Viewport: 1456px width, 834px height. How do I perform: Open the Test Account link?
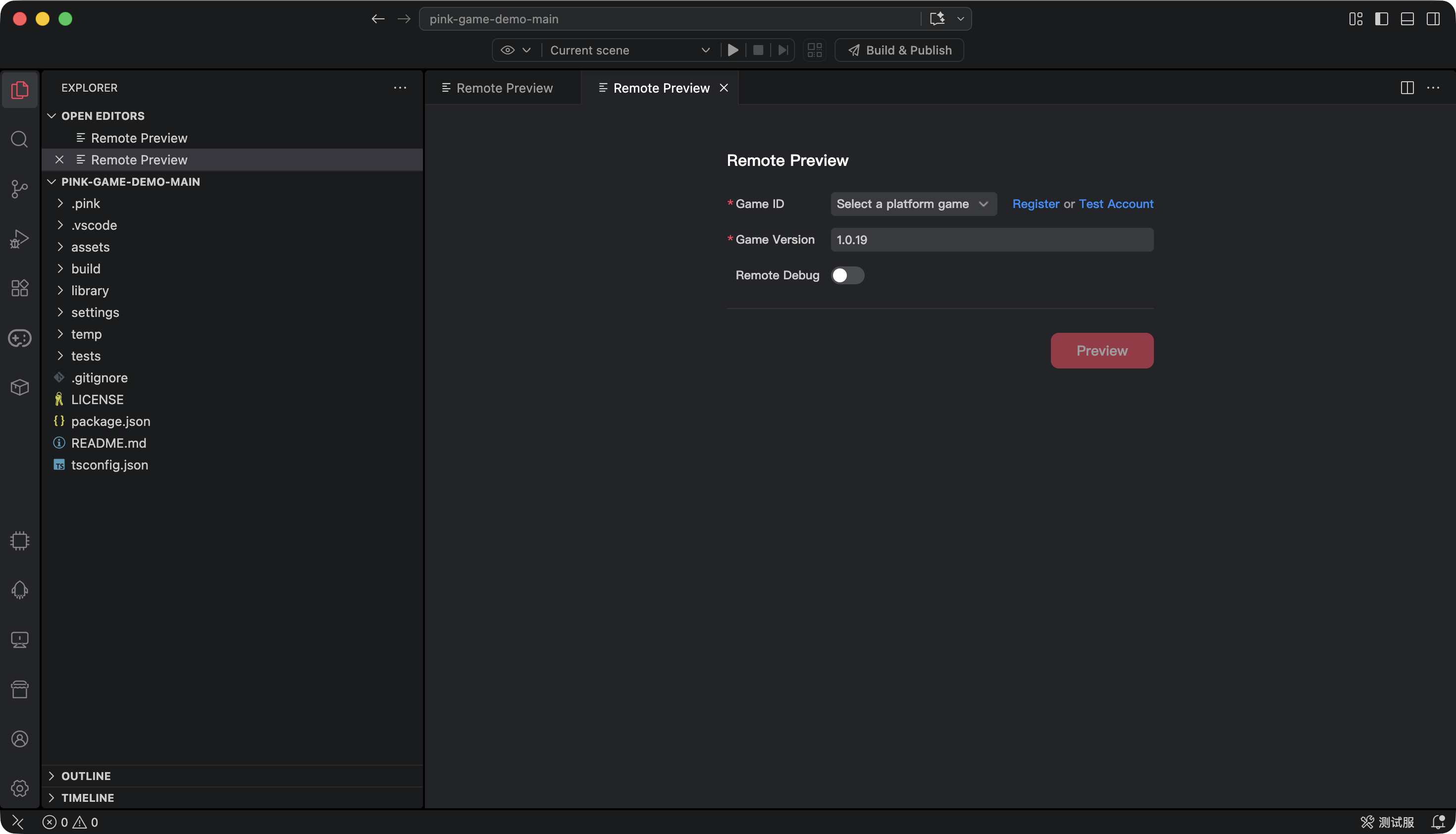[x=1116, y=204]
